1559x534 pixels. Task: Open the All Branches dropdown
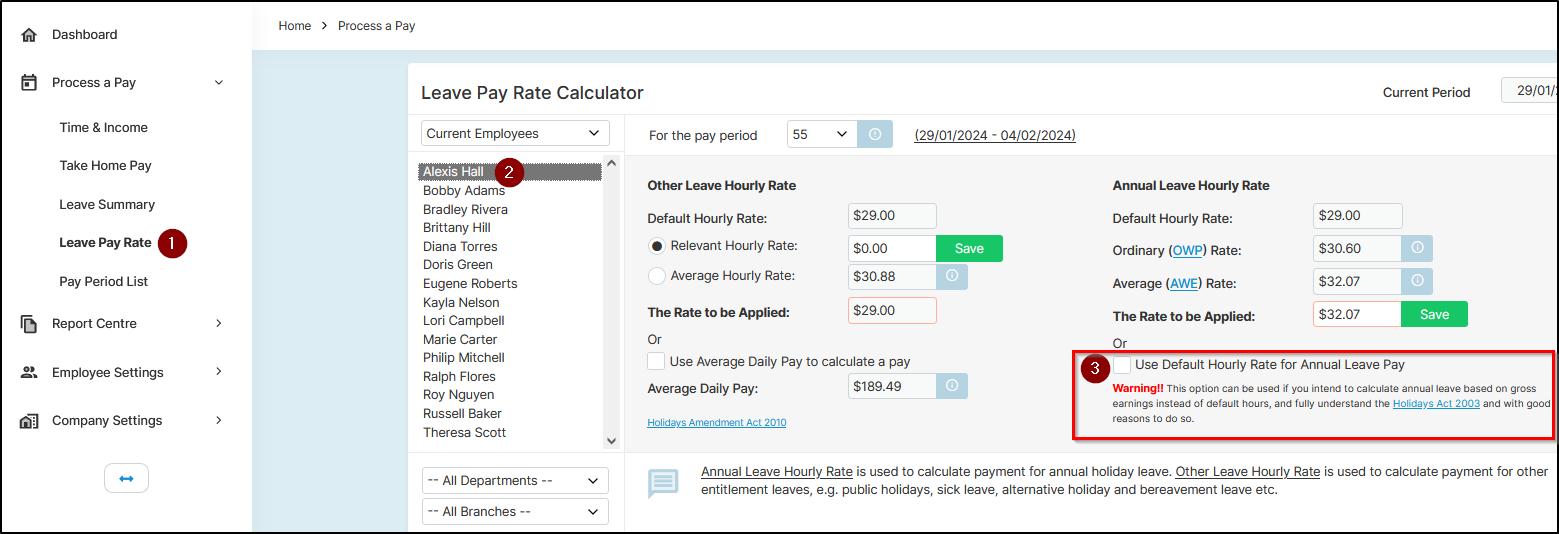515,511
